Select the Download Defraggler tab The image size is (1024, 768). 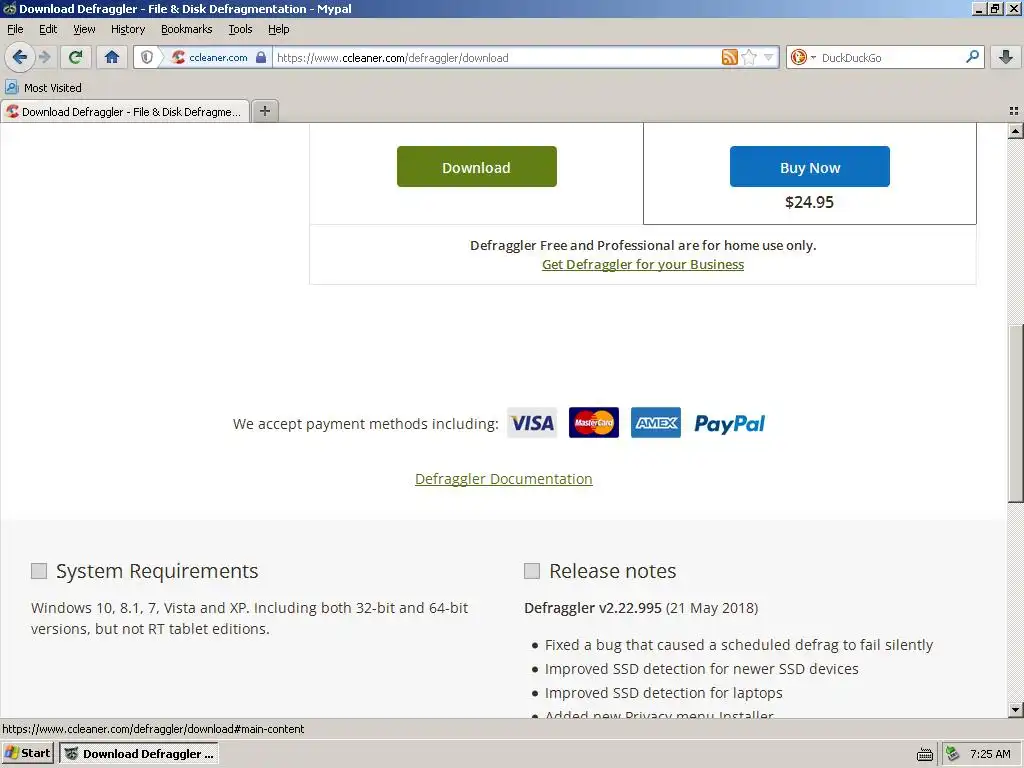[125, 112]
